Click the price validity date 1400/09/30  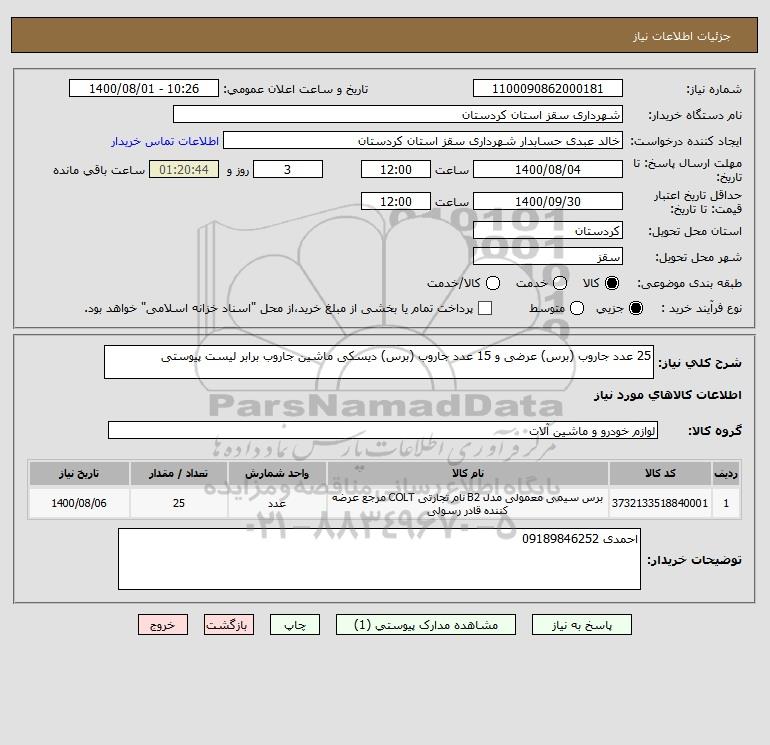pos(548,201)
